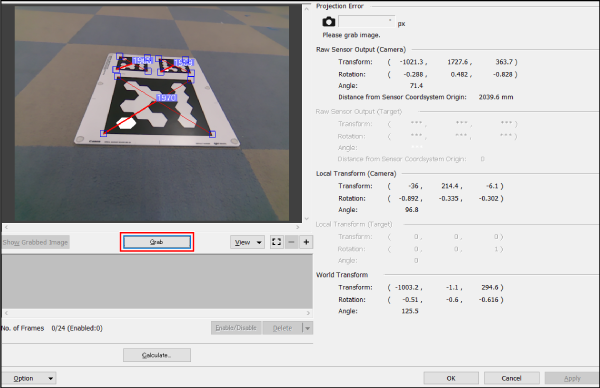Screen dimensions: 600x388
Task: Zoom in with the plus icon
Action: [x=306, y=242]
